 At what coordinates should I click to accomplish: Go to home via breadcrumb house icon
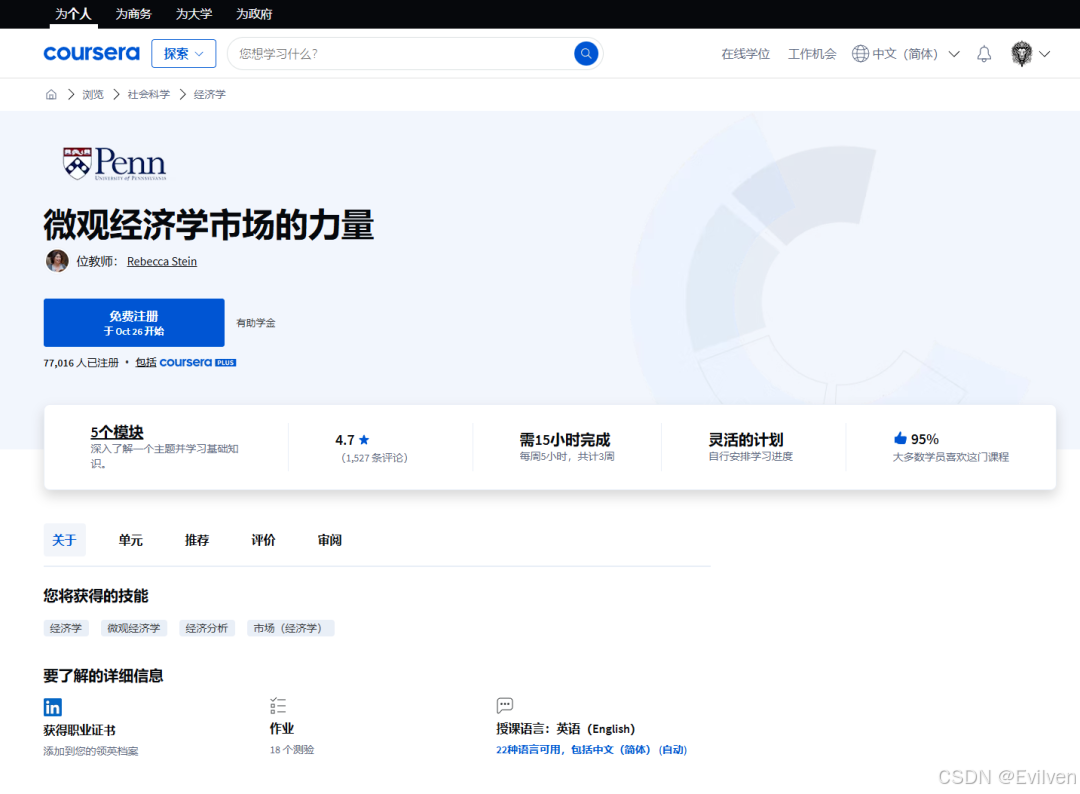51,94
